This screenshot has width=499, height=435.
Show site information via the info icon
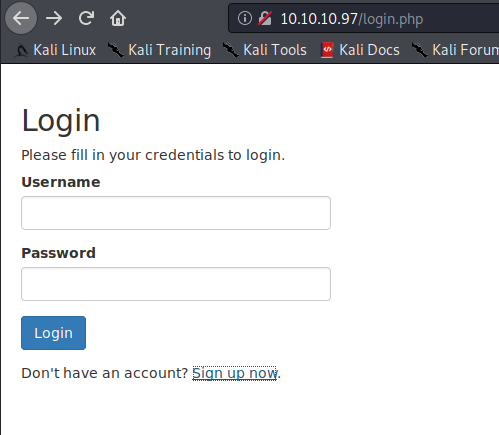coord(245,18)
